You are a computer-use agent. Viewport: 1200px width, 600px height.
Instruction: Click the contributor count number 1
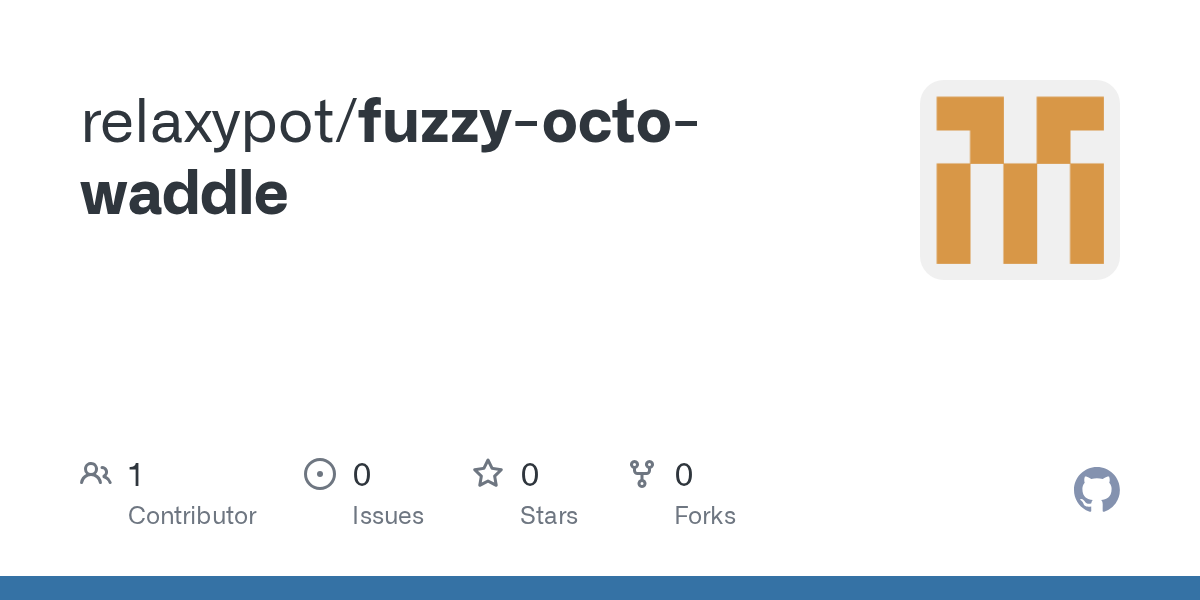135,475
